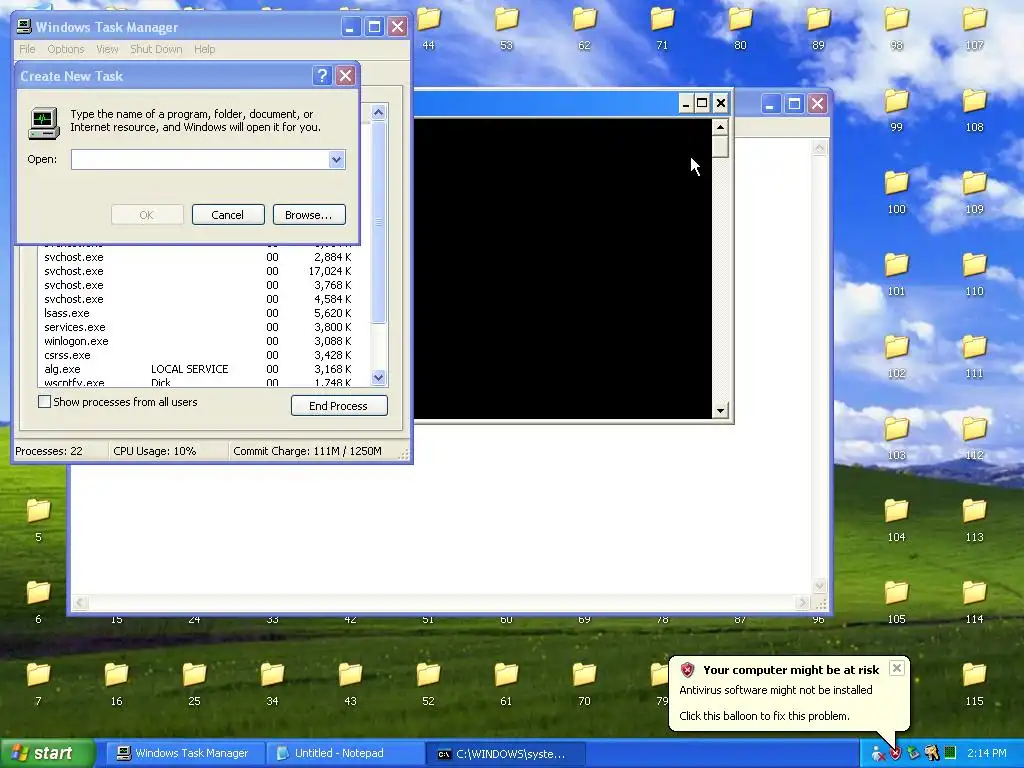The width and height of the screenshot is (1024, 768).
Task: Switch to Windows Task Manager in the taskbar
Action: click(184, 753)
